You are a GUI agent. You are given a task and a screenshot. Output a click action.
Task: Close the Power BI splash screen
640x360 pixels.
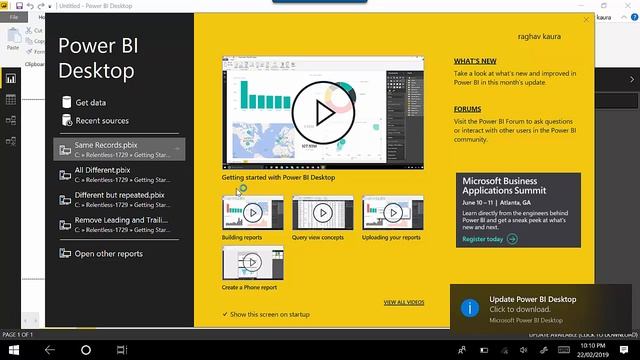coord(586,20)
